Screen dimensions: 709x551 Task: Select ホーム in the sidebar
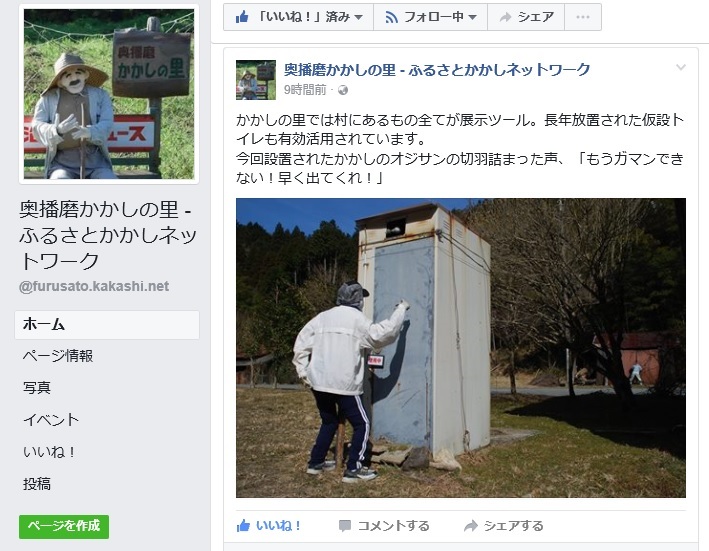pyautogui.click(x=107, y=325)
